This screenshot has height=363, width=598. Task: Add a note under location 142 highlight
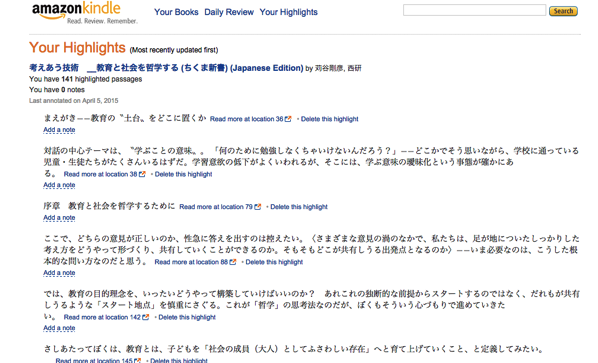pos(59,328)
